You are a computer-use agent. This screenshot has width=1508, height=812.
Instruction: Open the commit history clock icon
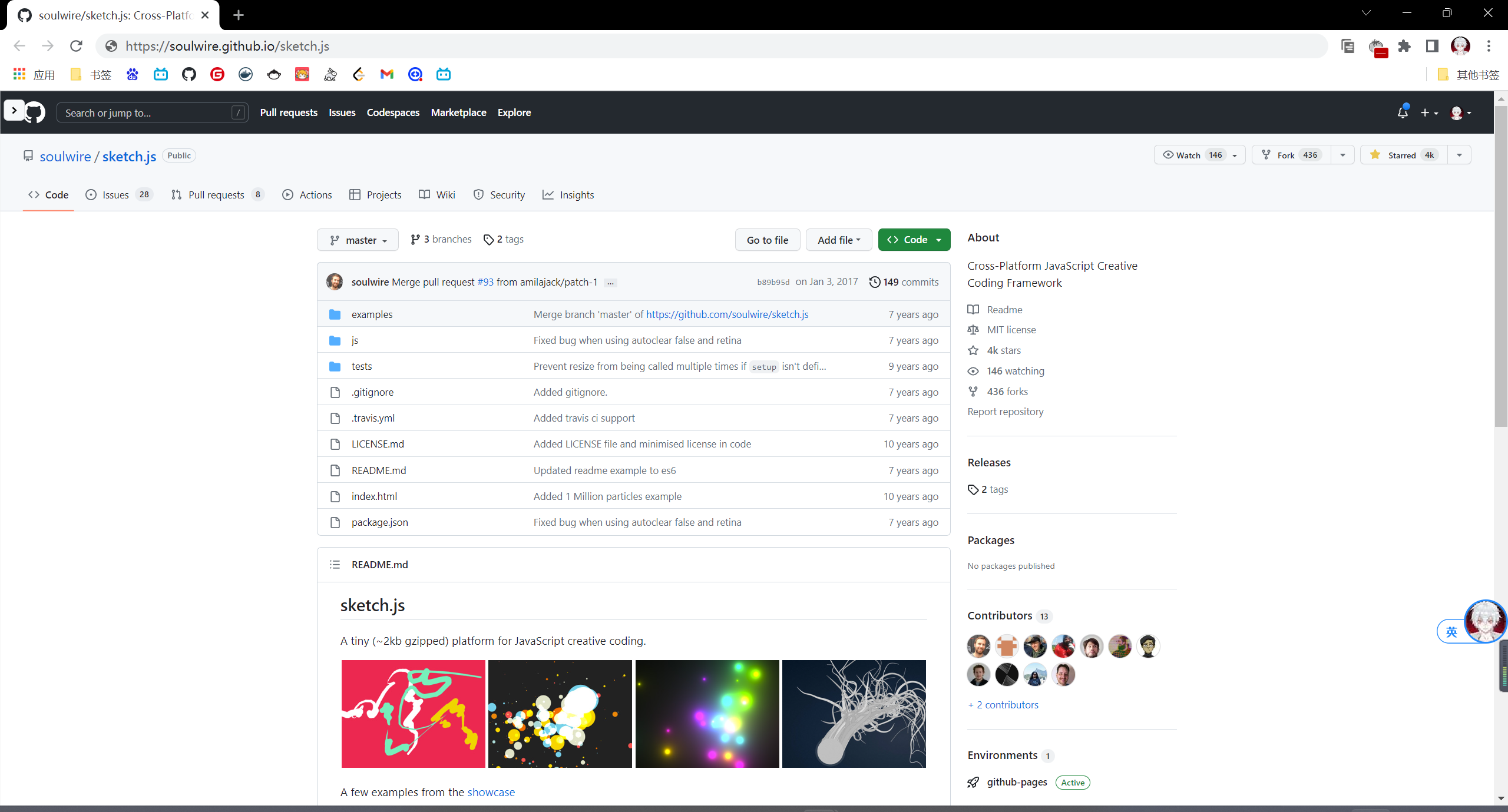coord(875,282)
